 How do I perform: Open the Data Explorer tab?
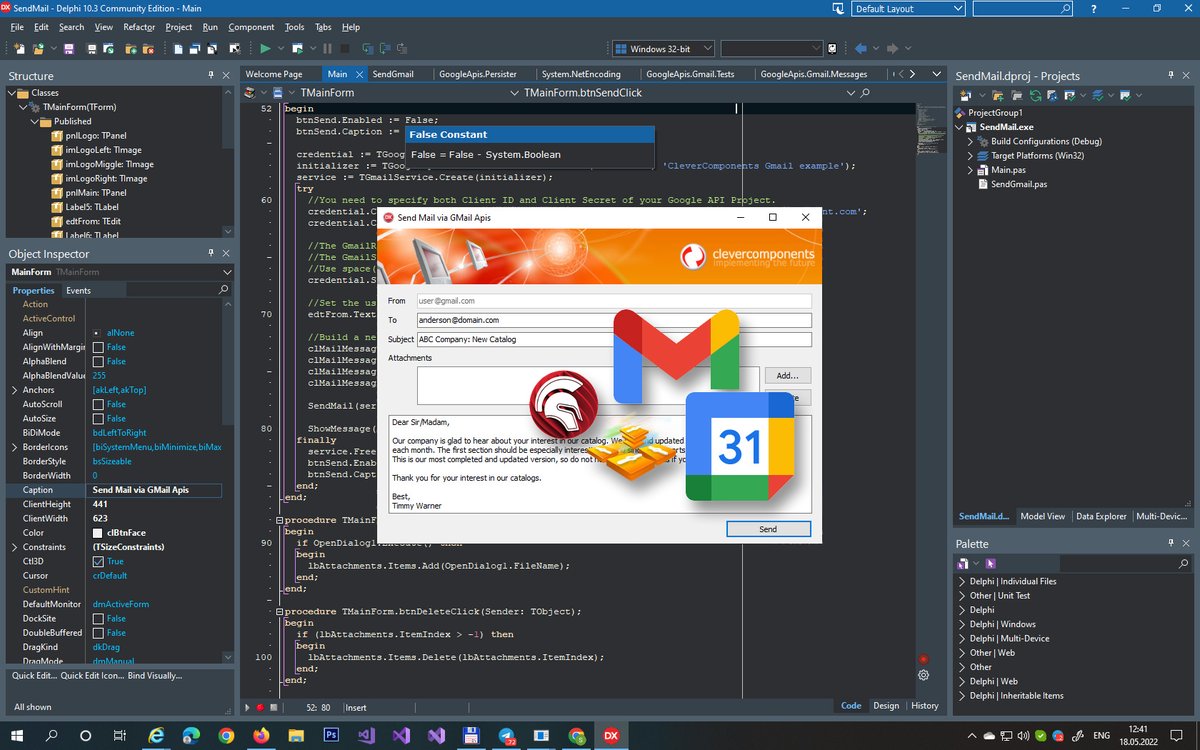click(x=1101, y=516)
